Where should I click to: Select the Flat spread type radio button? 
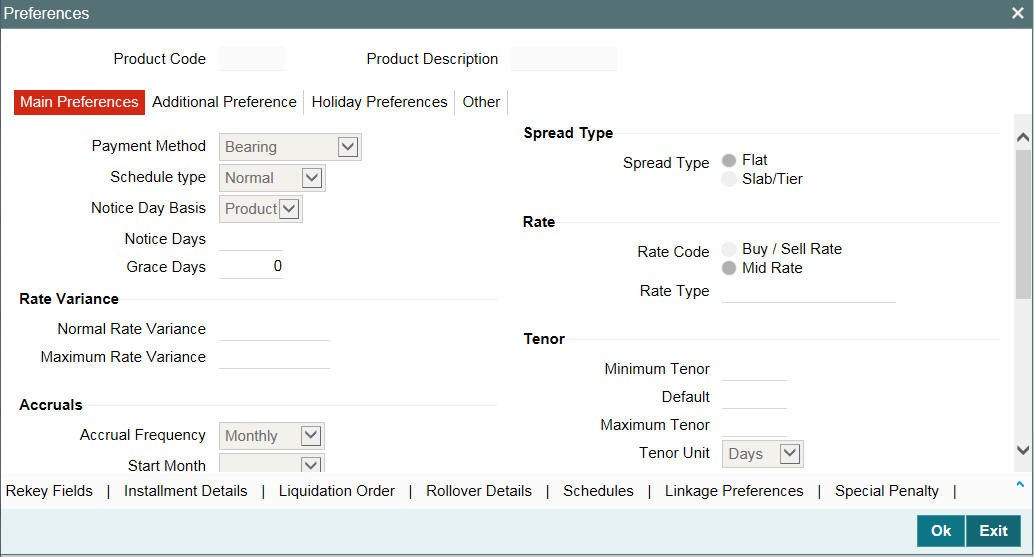[729, 160]
